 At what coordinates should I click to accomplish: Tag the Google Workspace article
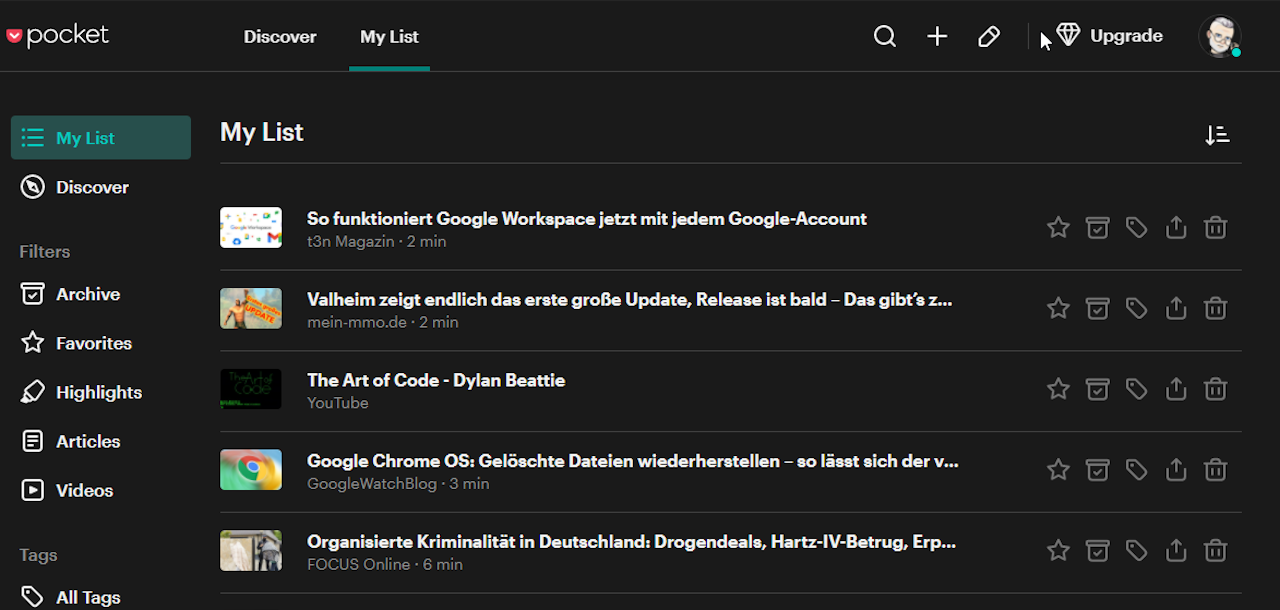point(1137,228)
